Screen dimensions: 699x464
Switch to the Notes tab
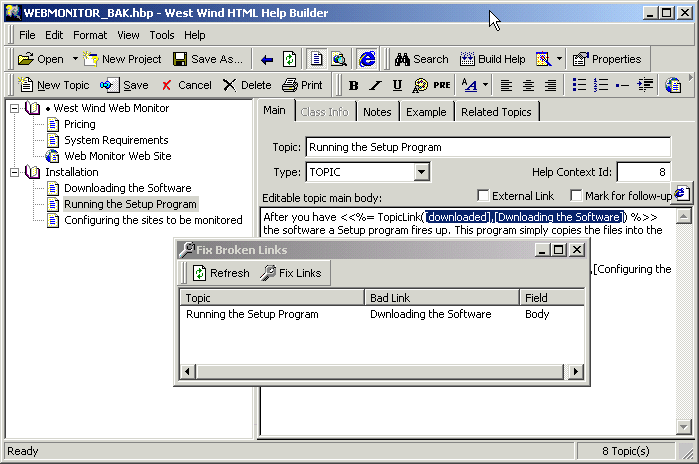point(377,112)
